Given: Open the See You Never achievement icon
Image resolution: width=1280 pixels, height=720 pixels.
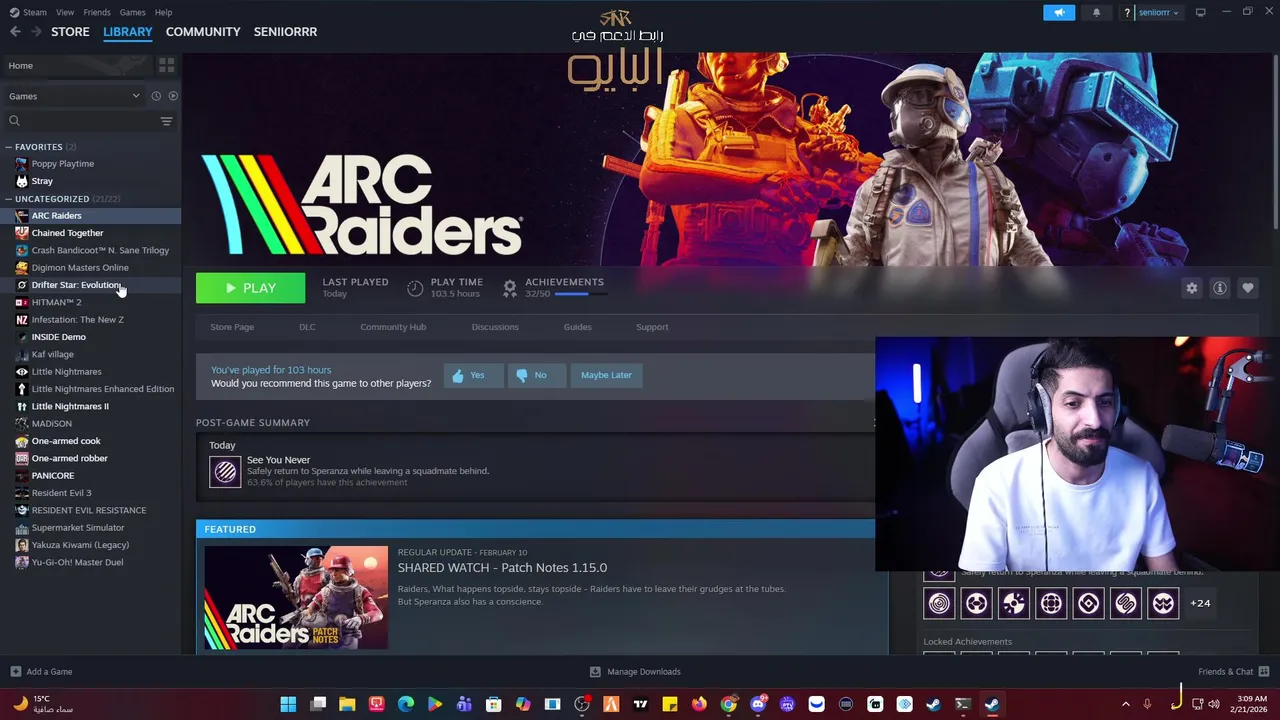Looking at the screenshot, I should click(x=225, y=471).
